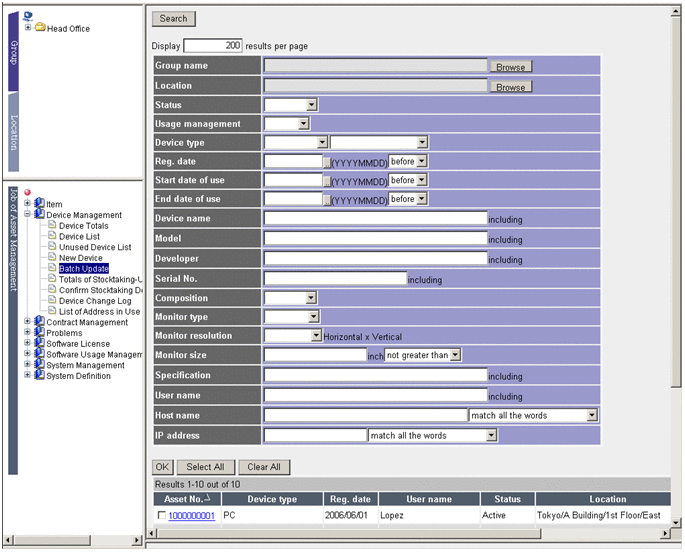685x553 pixels.
Task: Collapse the Device Management tree node
Action: (27, 215)
